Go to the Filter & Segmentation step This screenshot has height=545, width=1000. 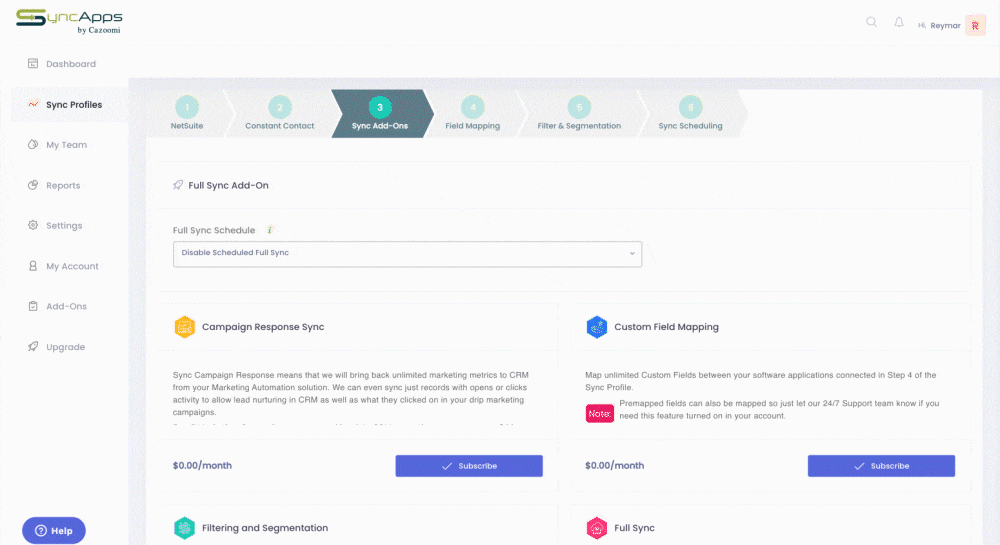point(579,113)
